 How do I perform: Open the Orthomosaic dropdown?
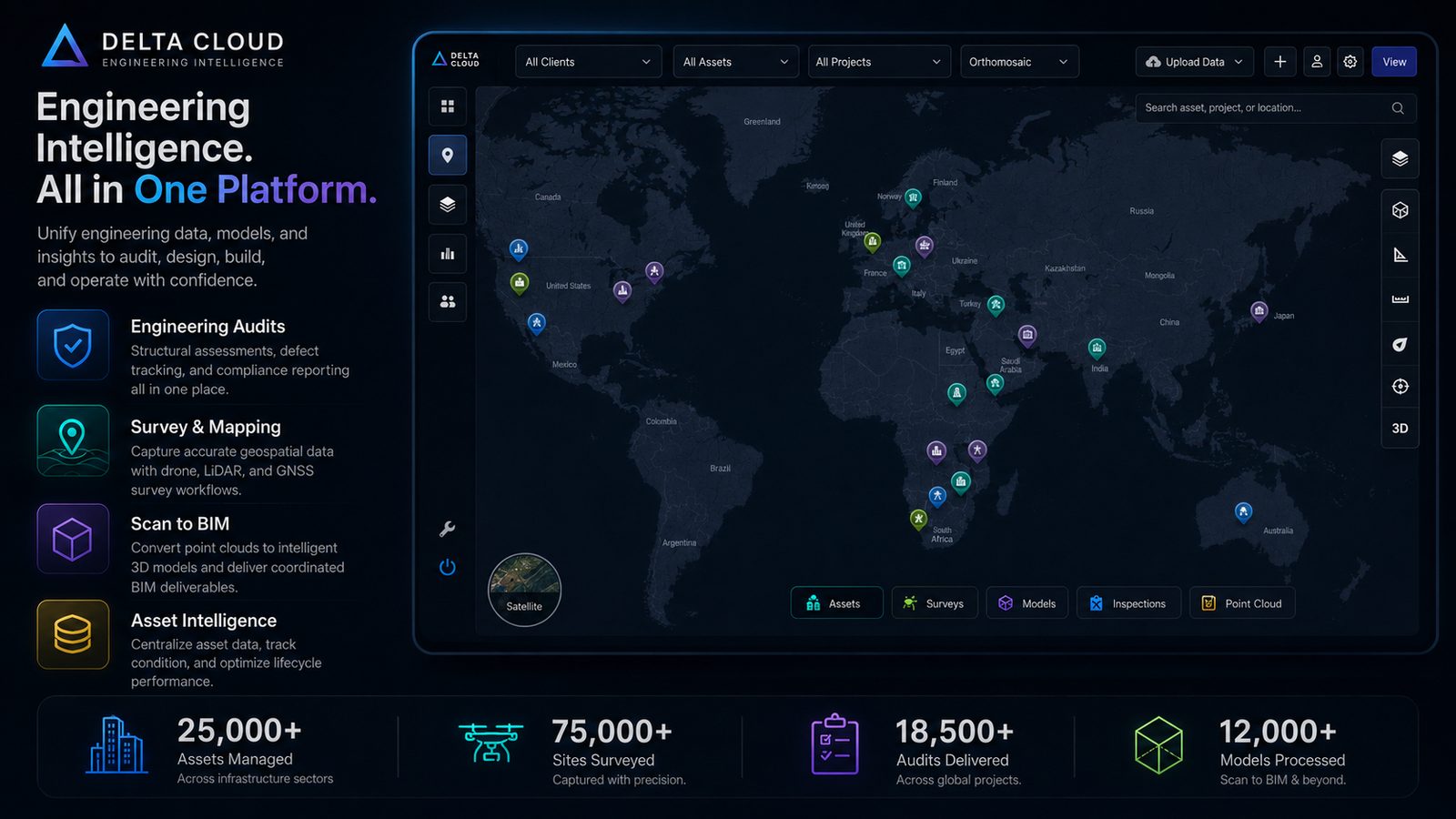point(1019,62)
